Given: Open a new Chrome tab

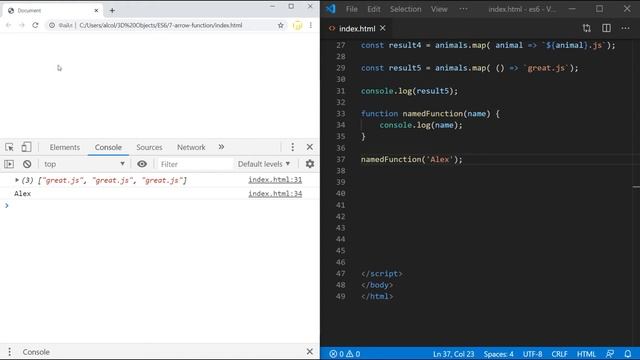Looking at the screenshot, I should point(112,11).
